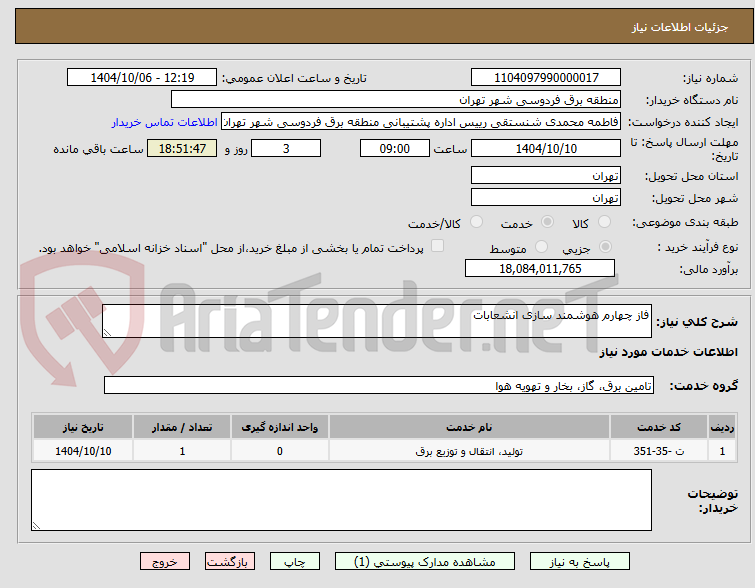This screenshot has height=588, width=755.
Task: Click the کد خدمت column header
Action: click(659, 427)
